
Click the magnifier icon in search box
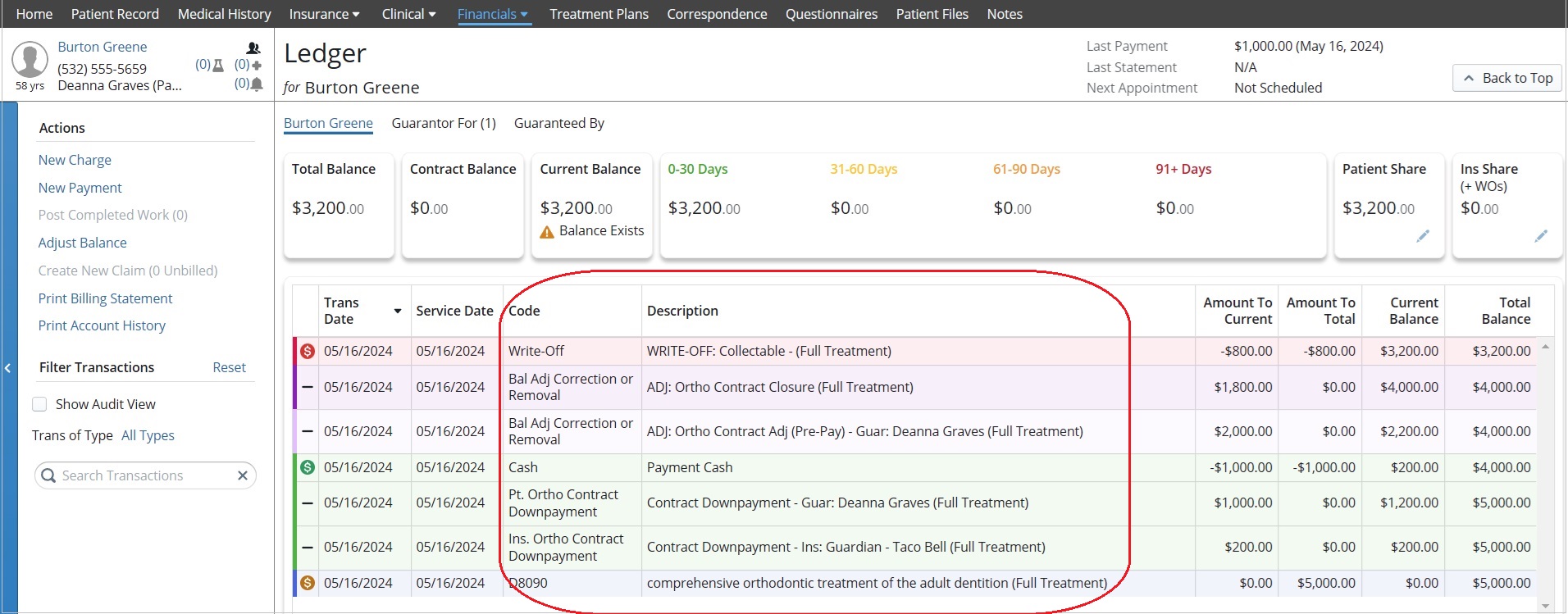[x=48, y=475]
